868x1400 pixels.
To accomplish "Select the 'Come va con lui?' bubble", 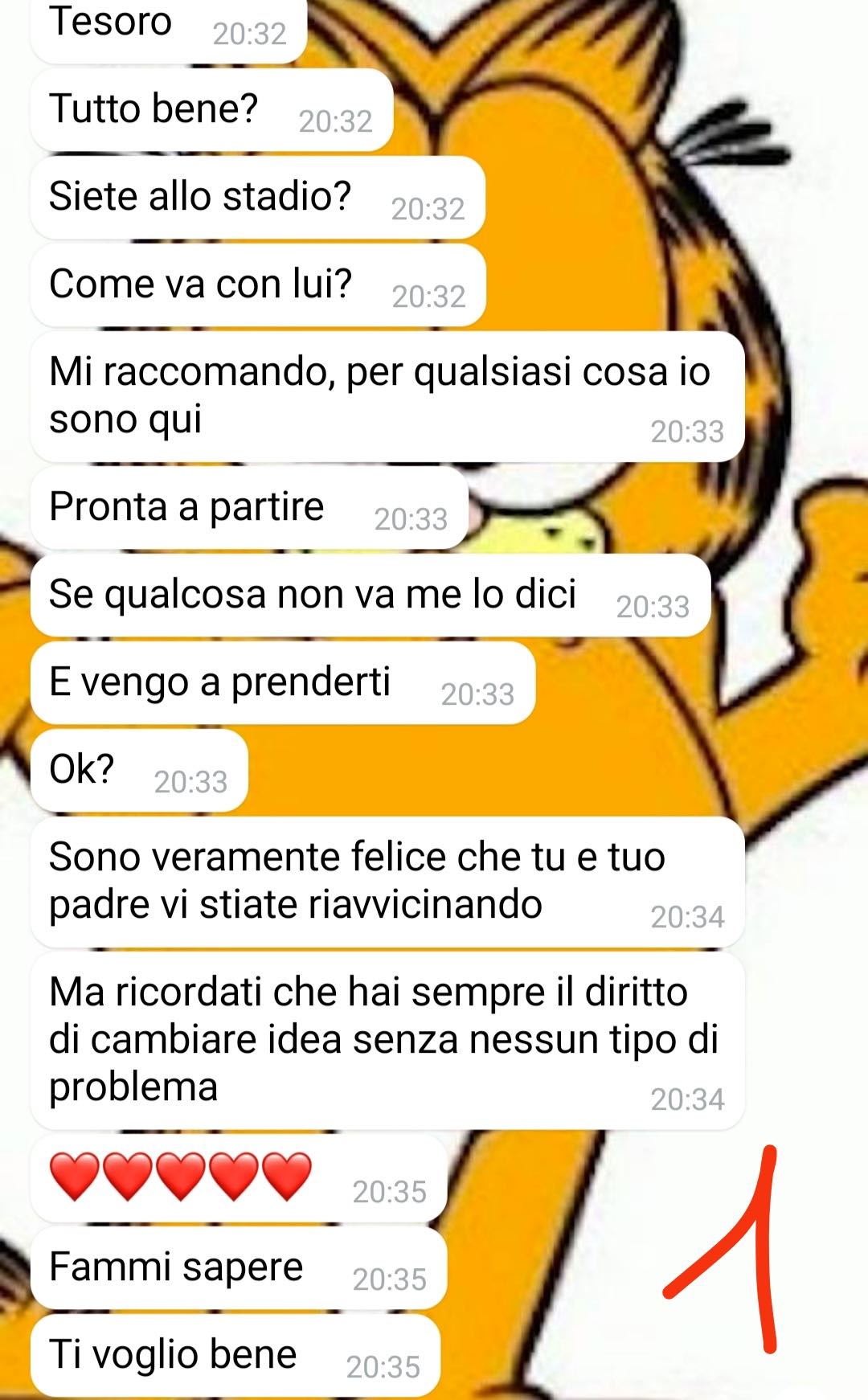I will [x=258, y=285].
